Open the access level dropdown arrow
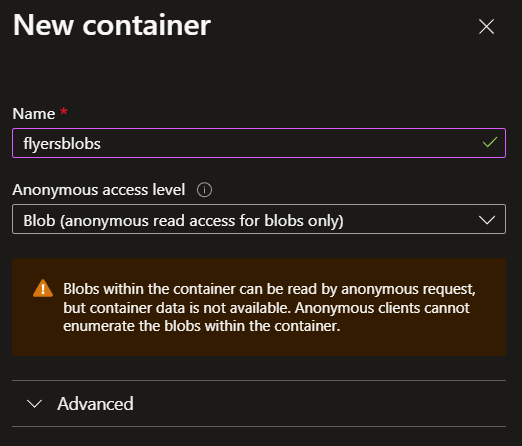This screenshot has height=446, width=522. pyautogui.click(x=487, y=220)
